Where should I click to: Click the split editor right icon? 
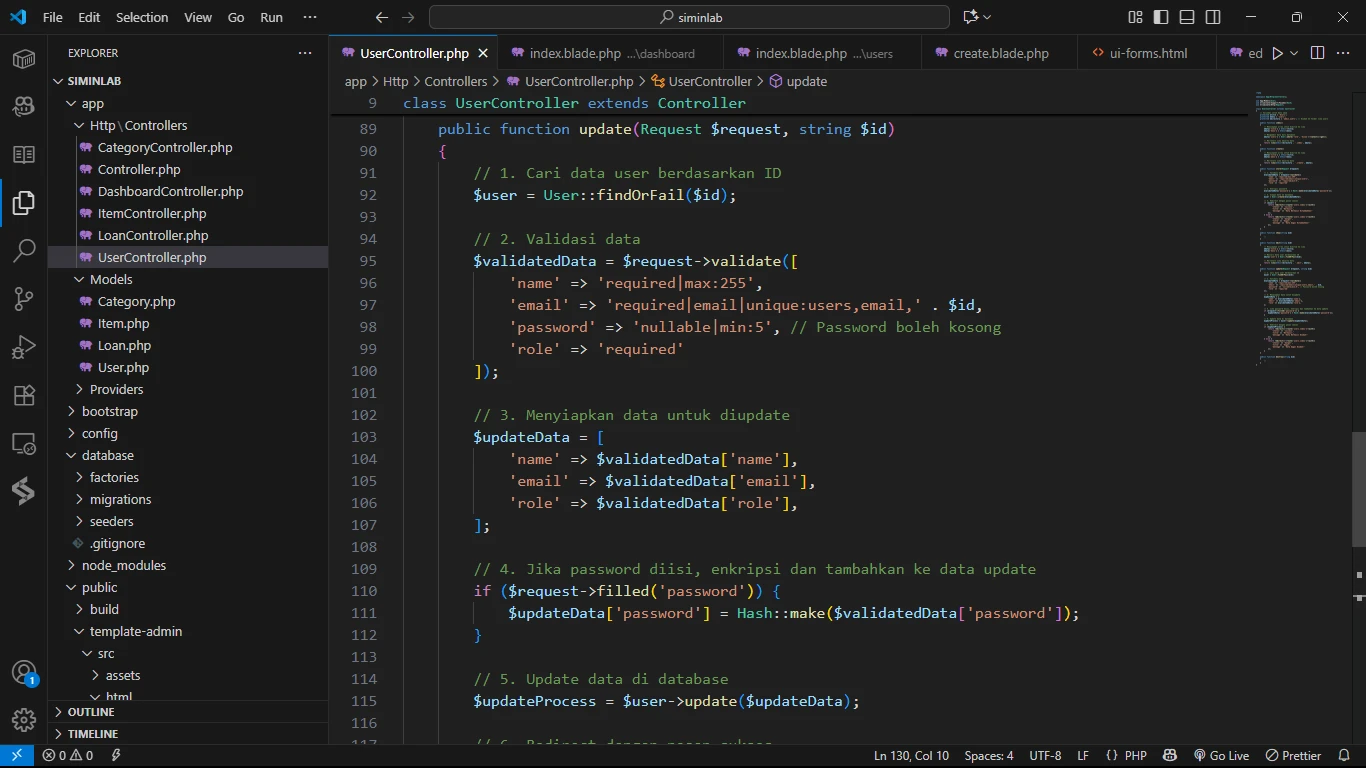coord(1317,53)
